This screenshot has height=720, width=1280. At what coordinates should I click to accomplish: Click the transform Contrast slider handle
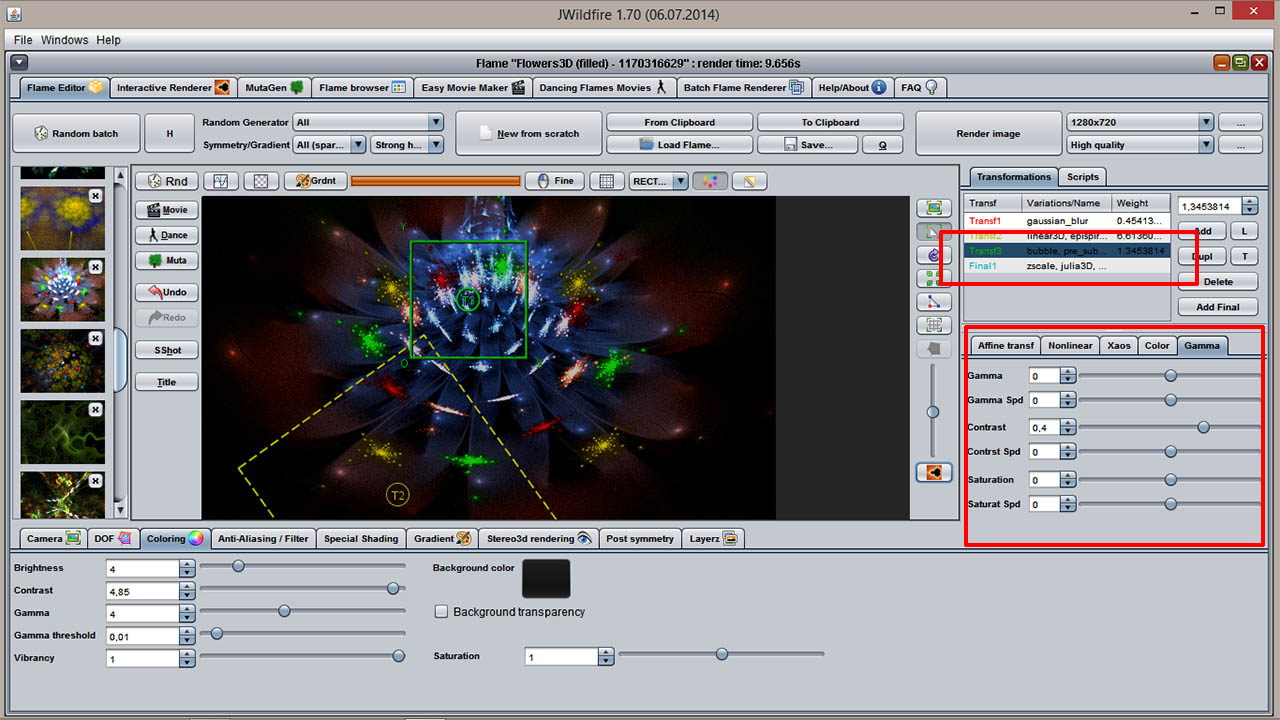pyautogui.click(x=1203, y=427)
